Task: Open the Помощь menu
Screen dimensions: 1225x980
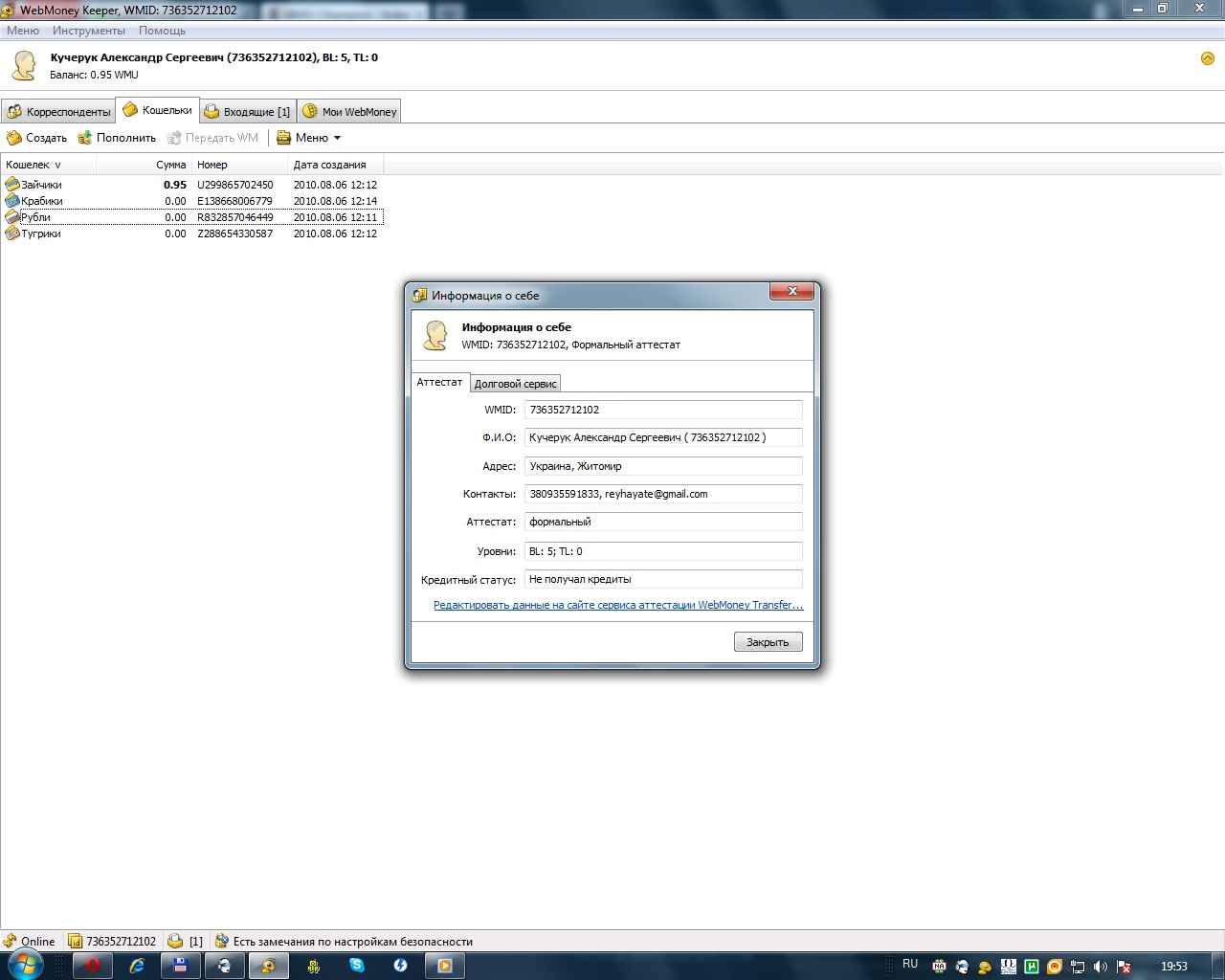Action: (162, 31)
